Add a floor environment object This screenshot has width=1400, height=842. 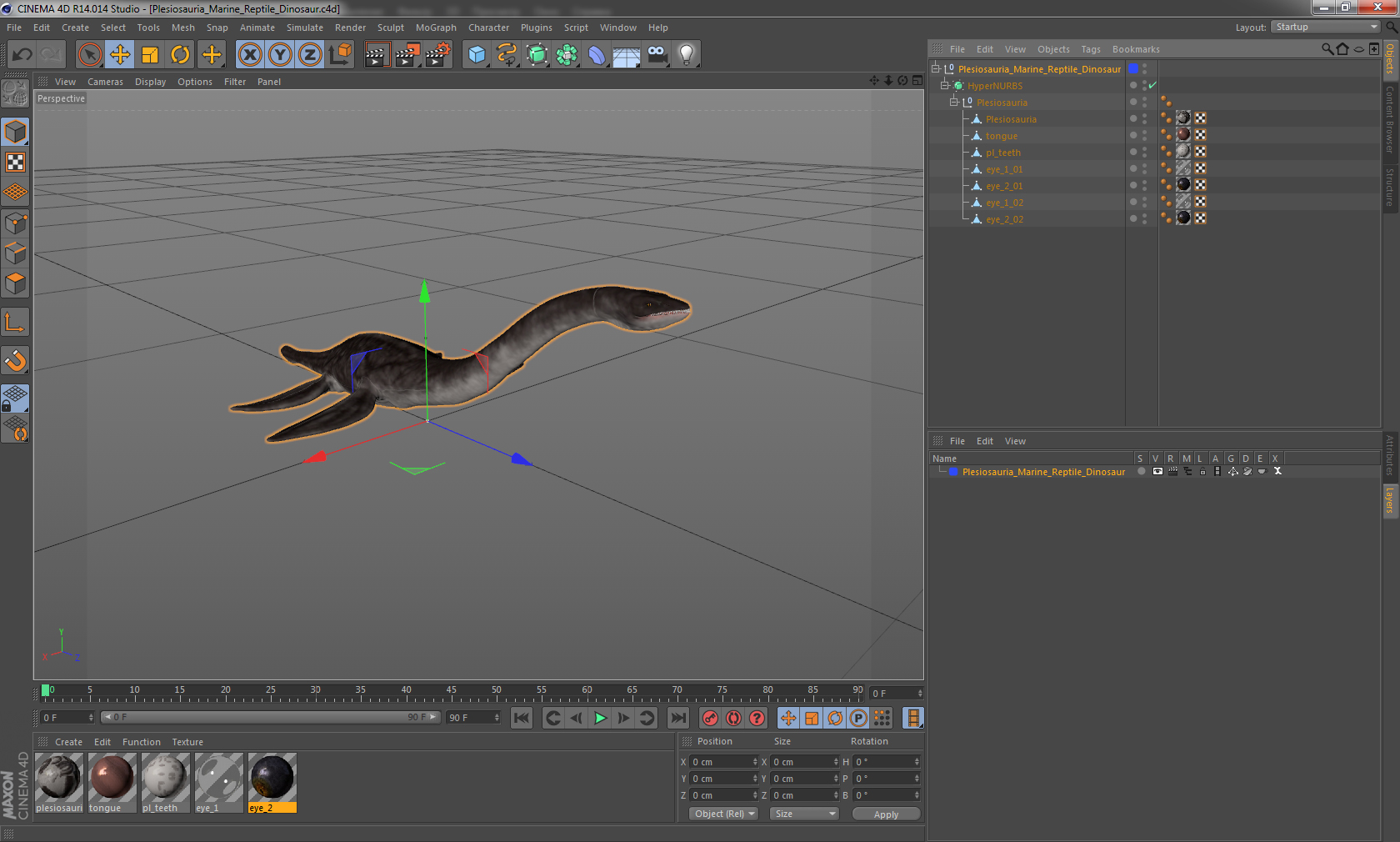[x=627, y=55]
